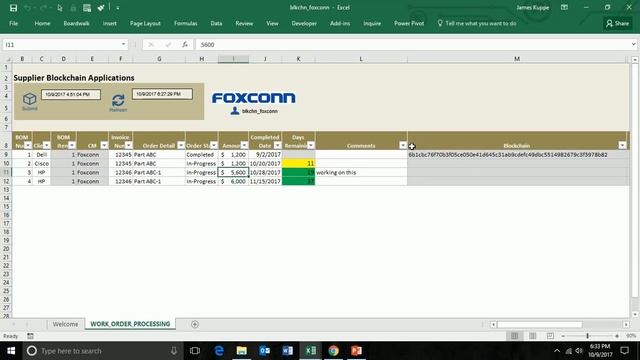Open the Amount column filter dropdown
The width and height of the screenshot is (640, 360).
point(244,145)
